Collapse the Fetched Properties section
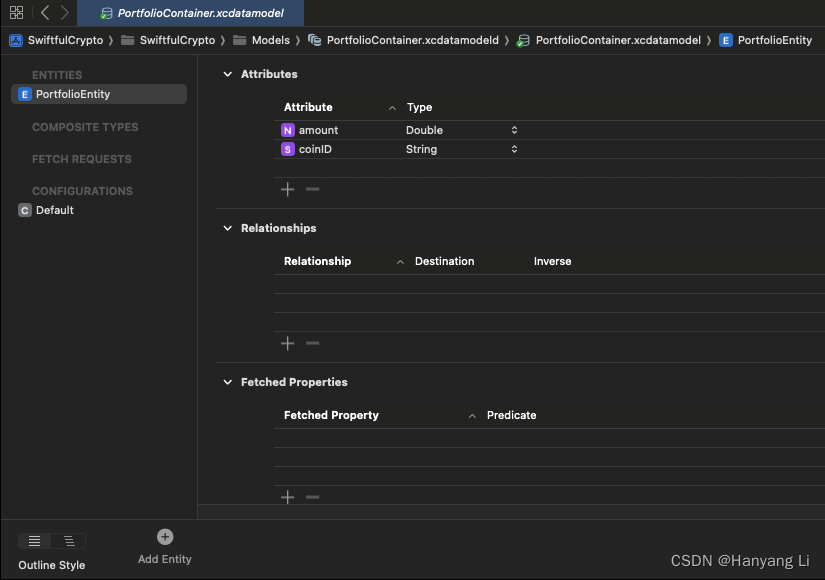Screen dimensions: 825x580 click(227, 382)
